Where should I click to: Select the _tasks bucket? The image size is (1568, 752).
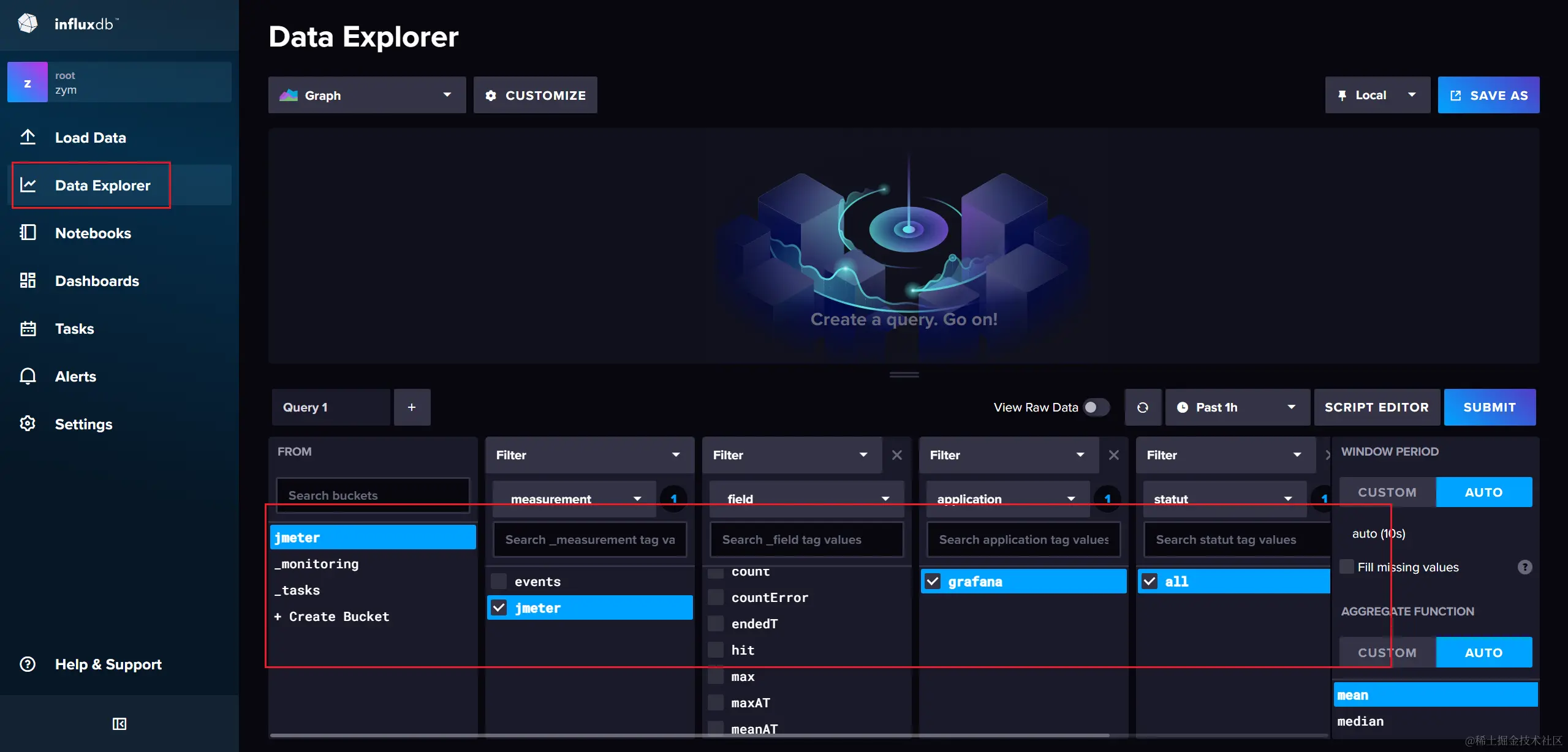tap(373, 590)
